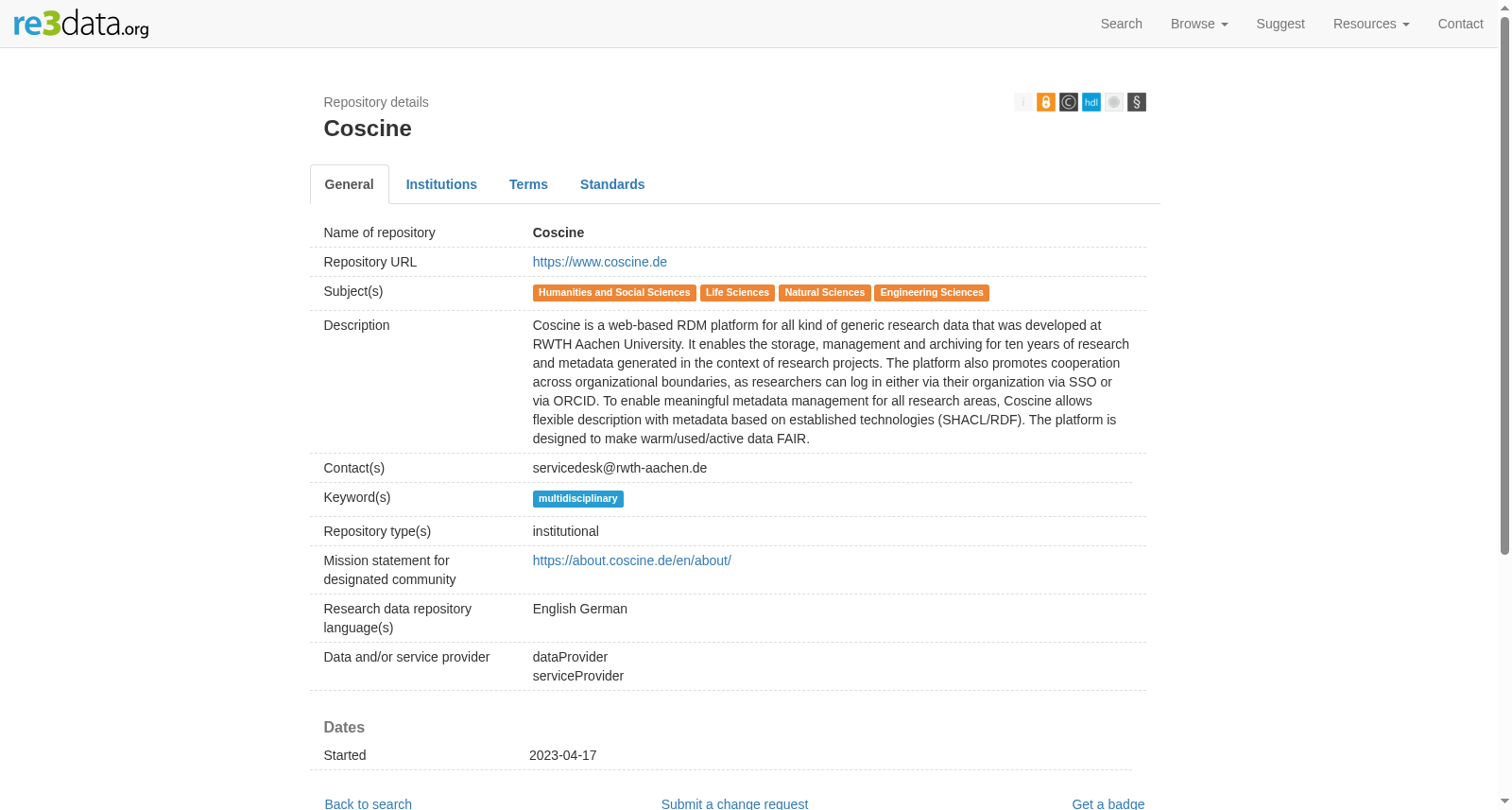Click the page's vertical scrollbar thumb
This screenshot has width=1512, height=810.
point(1505,286)
